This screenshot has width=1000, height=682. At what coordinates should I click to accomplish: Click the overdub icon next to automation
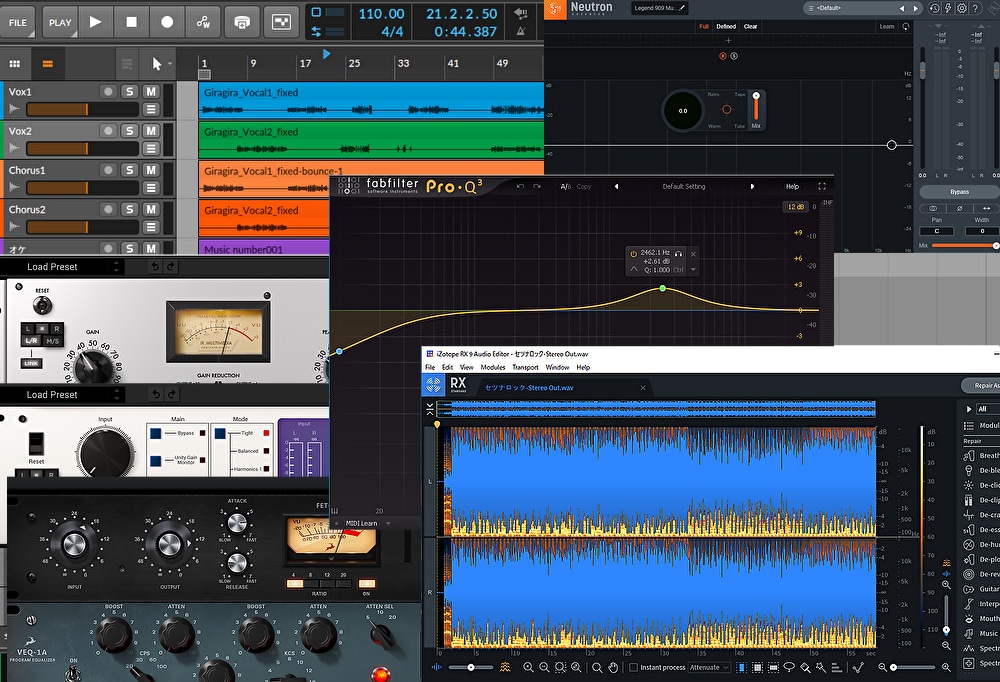click(242, 22)
